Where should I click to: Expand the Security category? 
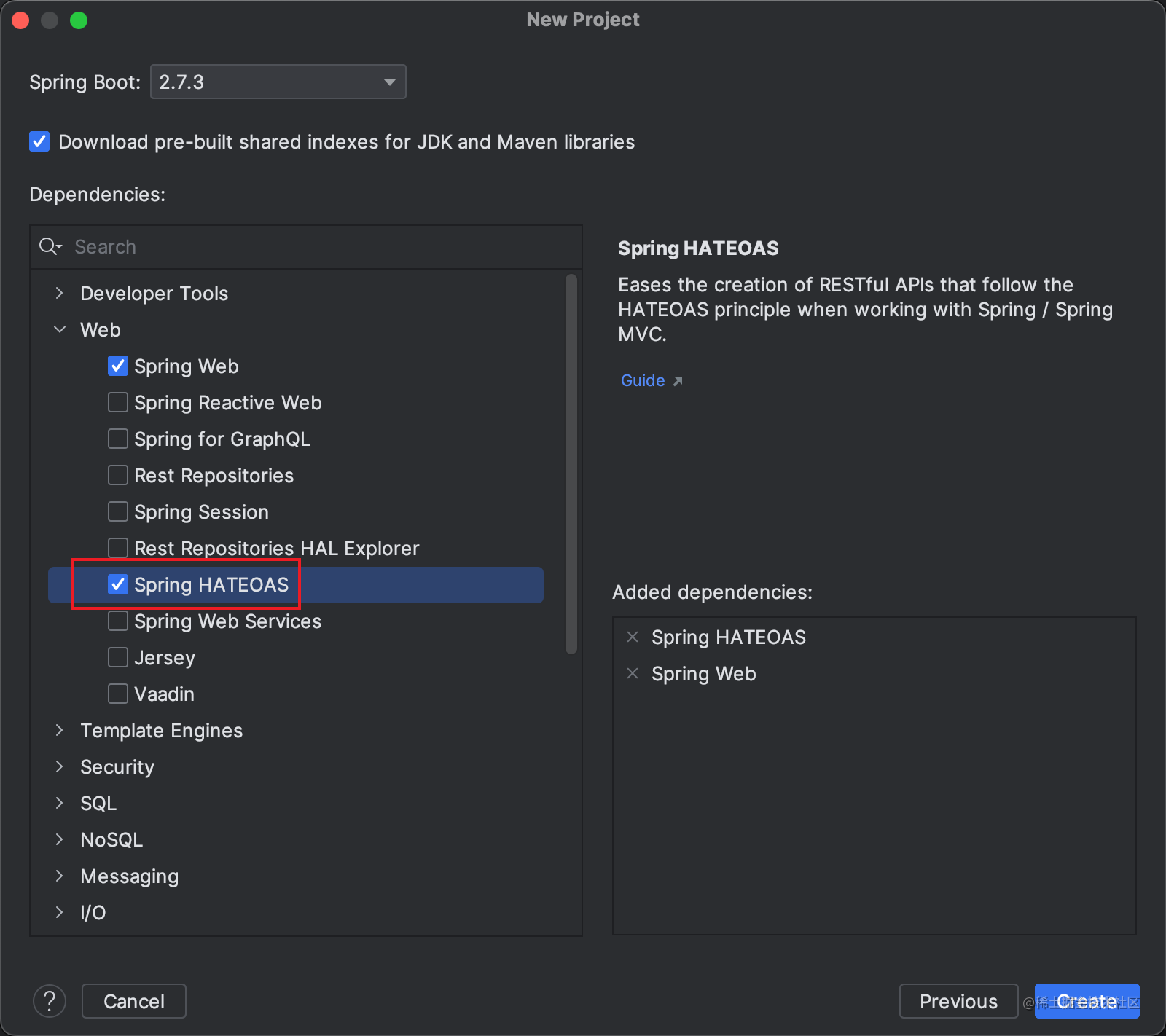(60, 766)
